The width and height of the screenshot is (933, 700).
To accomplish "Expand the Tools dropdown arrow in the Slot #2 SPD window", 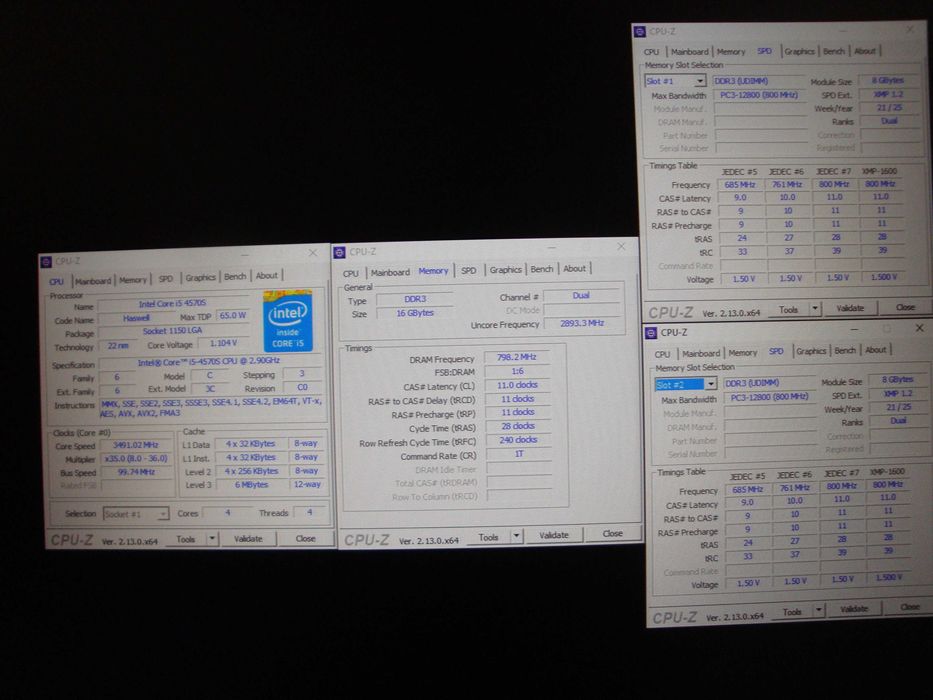I will tap(819, 610).
